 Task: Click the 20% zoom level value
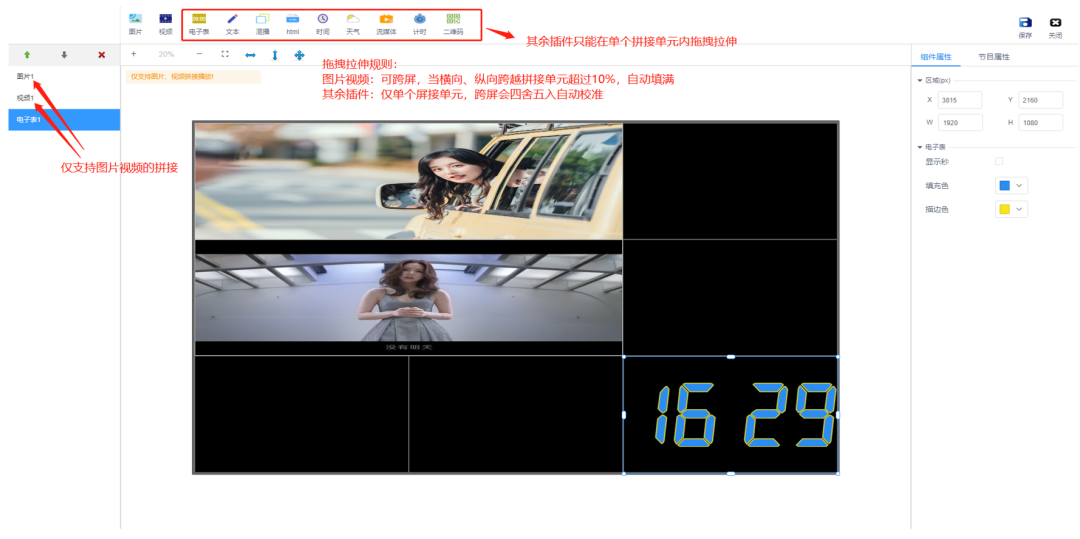point(166,54)
